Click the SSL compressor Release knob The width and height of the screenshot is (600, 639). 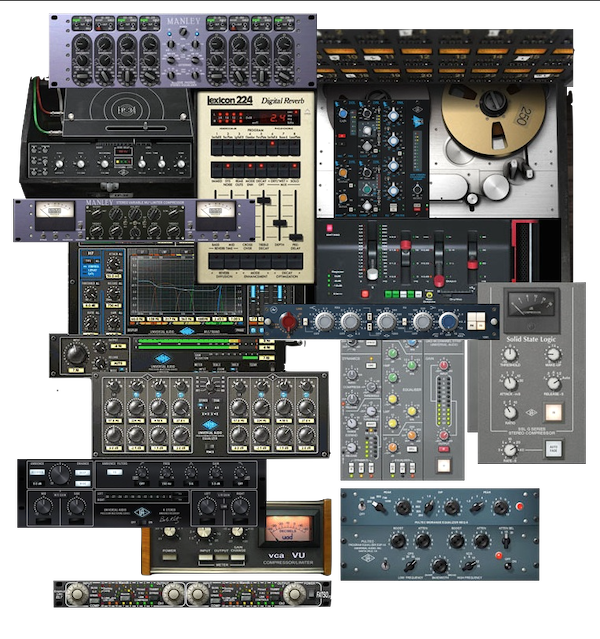pyautogui.click(x=553, y=383)
